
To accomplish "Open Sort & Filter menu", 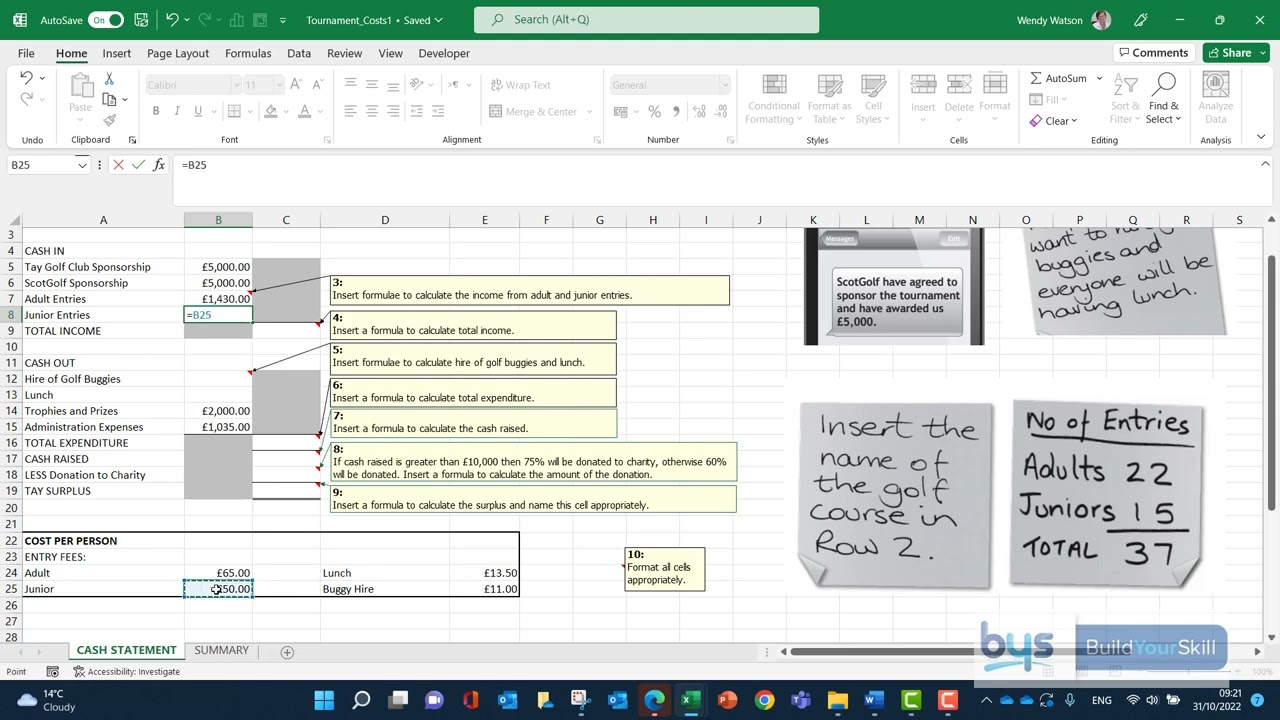I will coord(1125,99).
